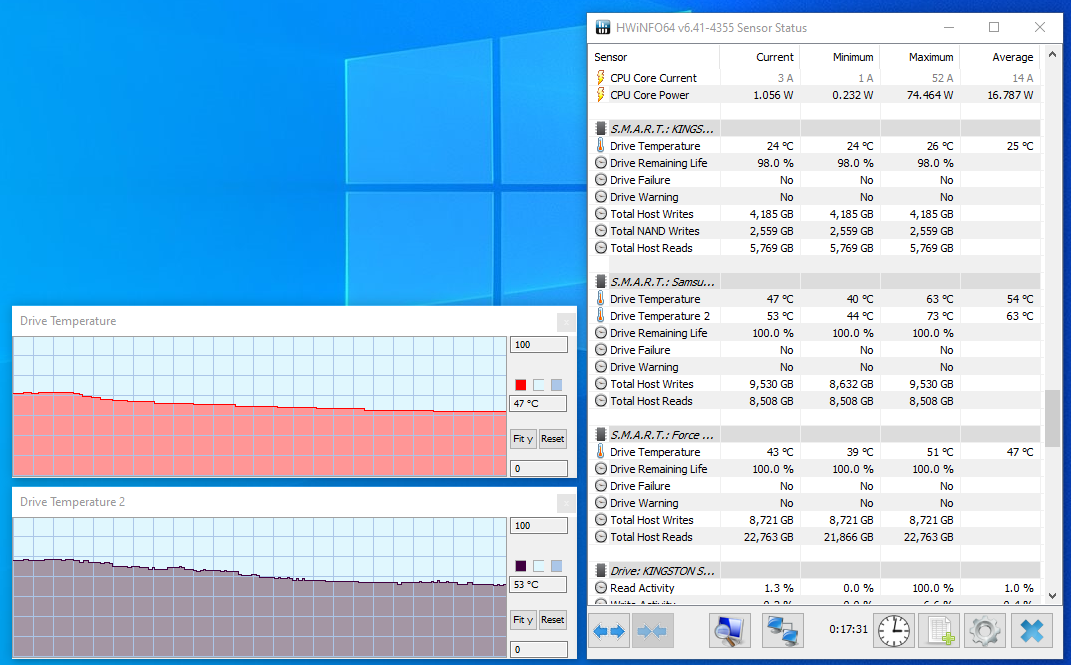Close the sensor window with the blue X
Viewport: 1071px width, 665px height.
pyautogui.click(x=1031, y=631)
